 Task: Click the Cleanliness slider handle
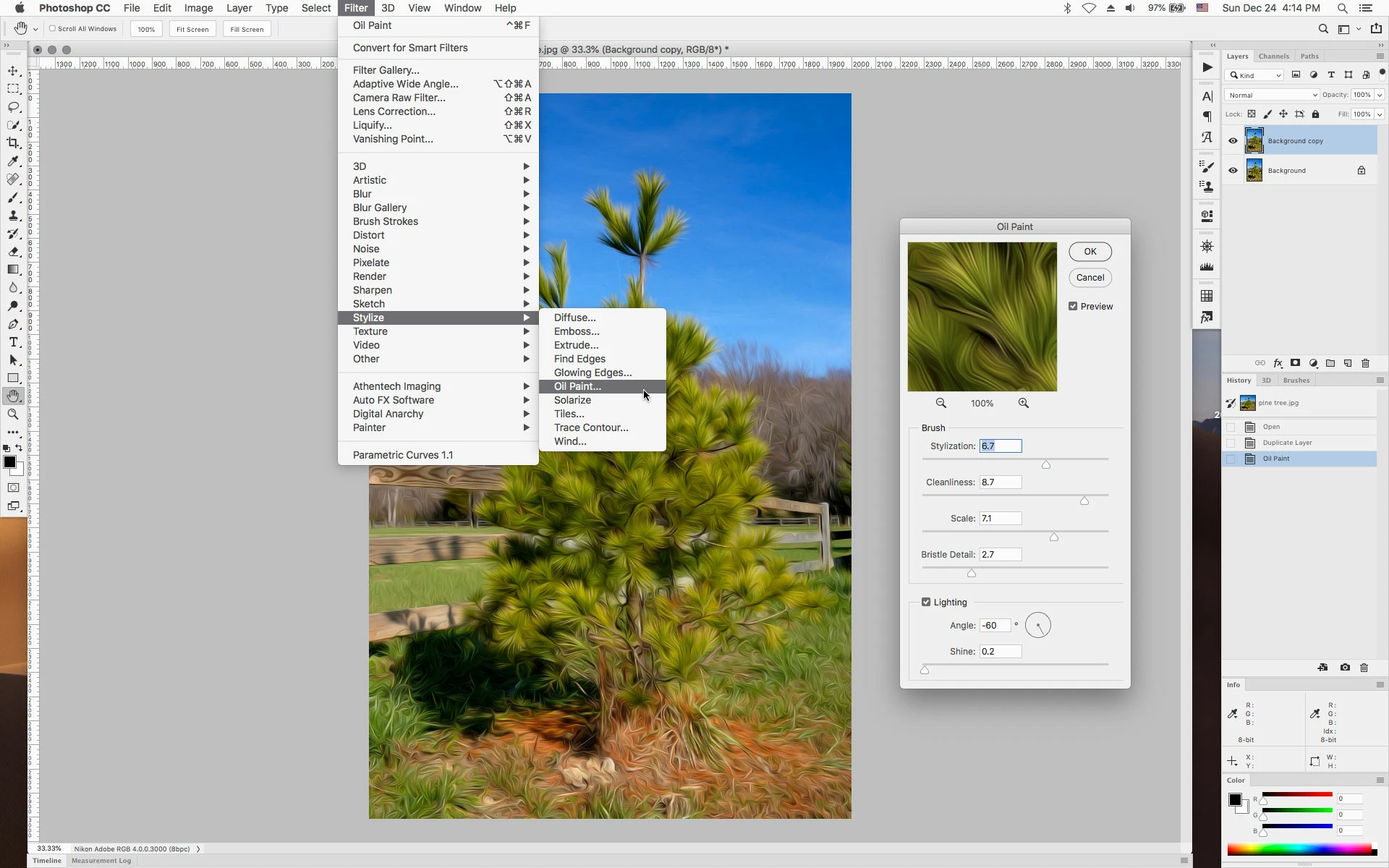[1084, 501]
